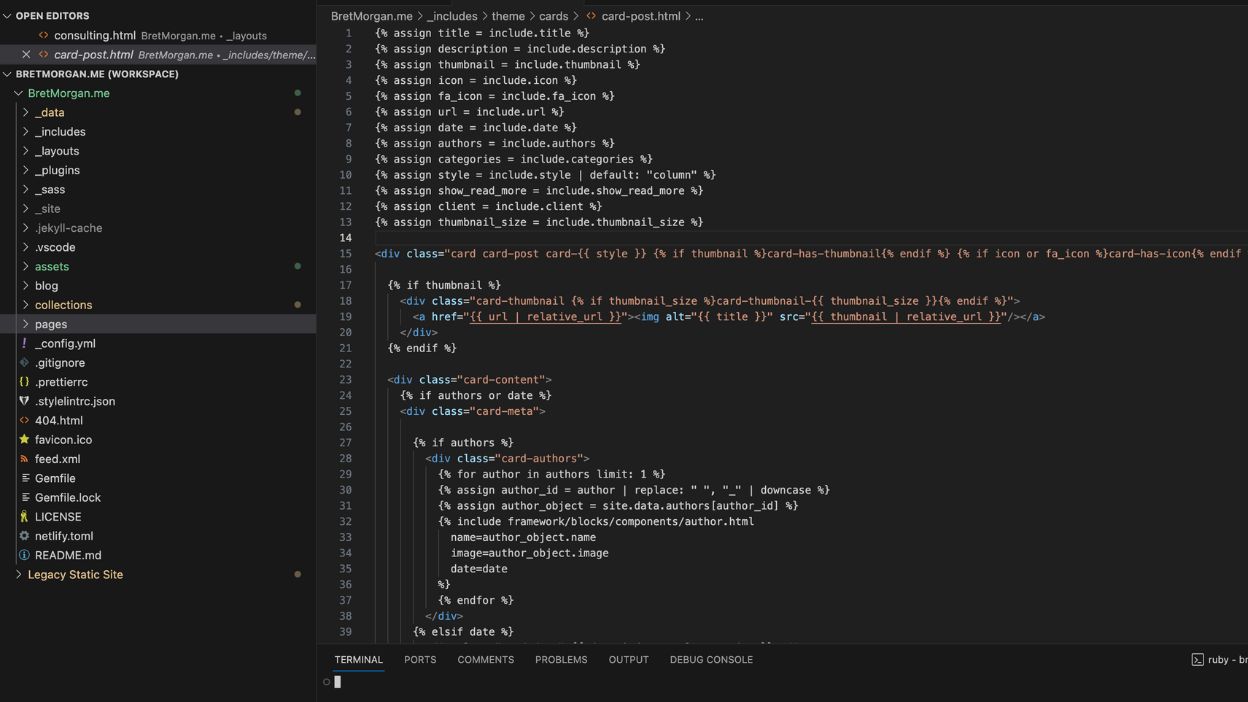Click the _config.yml warning file icon
Image resolution: width=1248 pixels, height=702 pixels.
[23, 343]
